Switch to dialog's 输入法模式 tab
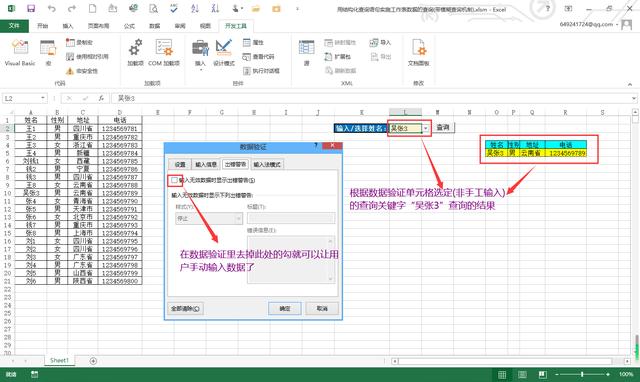The height and width of the screenshot is (382, 640). click(267, 164)
